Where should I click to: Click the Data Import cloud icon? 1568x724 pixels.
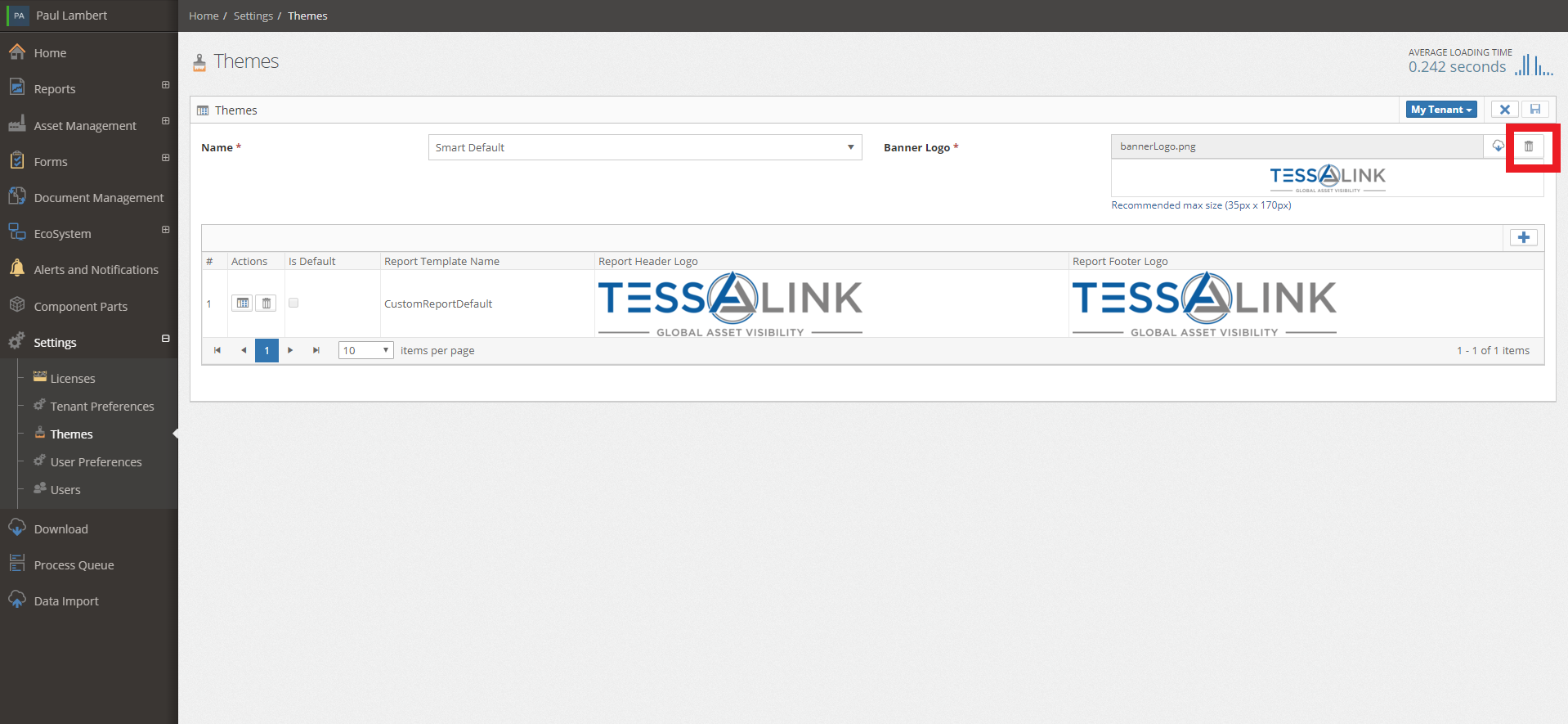[17, 600]
